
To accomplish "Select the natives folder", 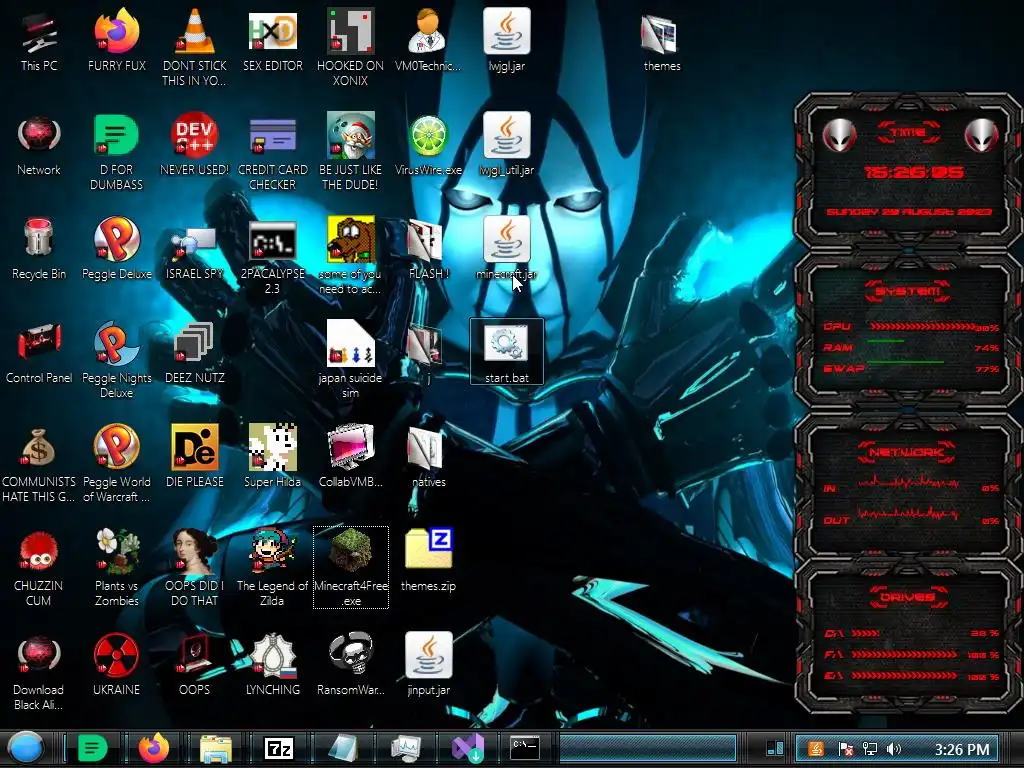I will 425,448.
